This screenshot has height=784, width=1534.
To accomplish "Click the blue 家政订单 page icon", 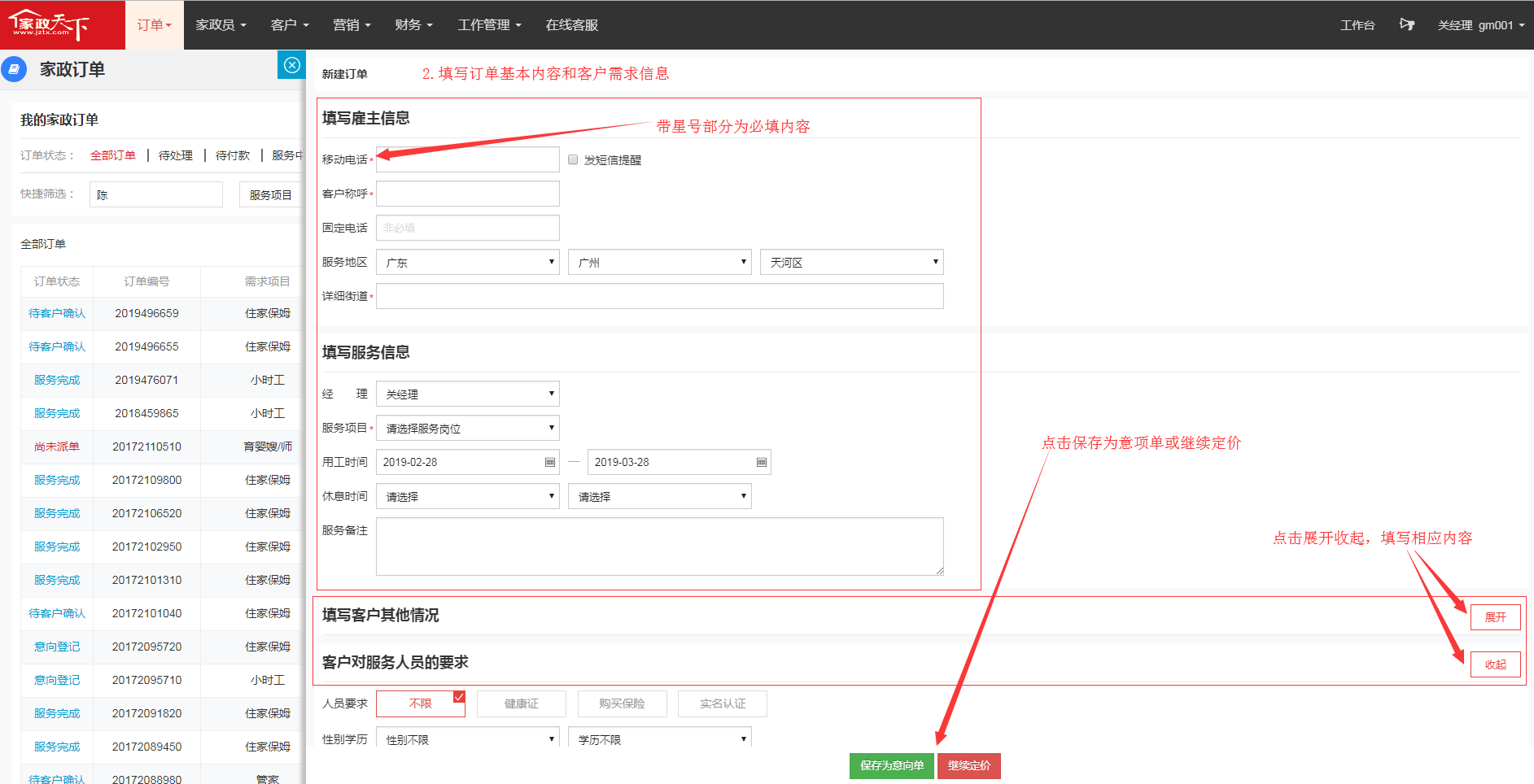I will (x=14, y=69).
